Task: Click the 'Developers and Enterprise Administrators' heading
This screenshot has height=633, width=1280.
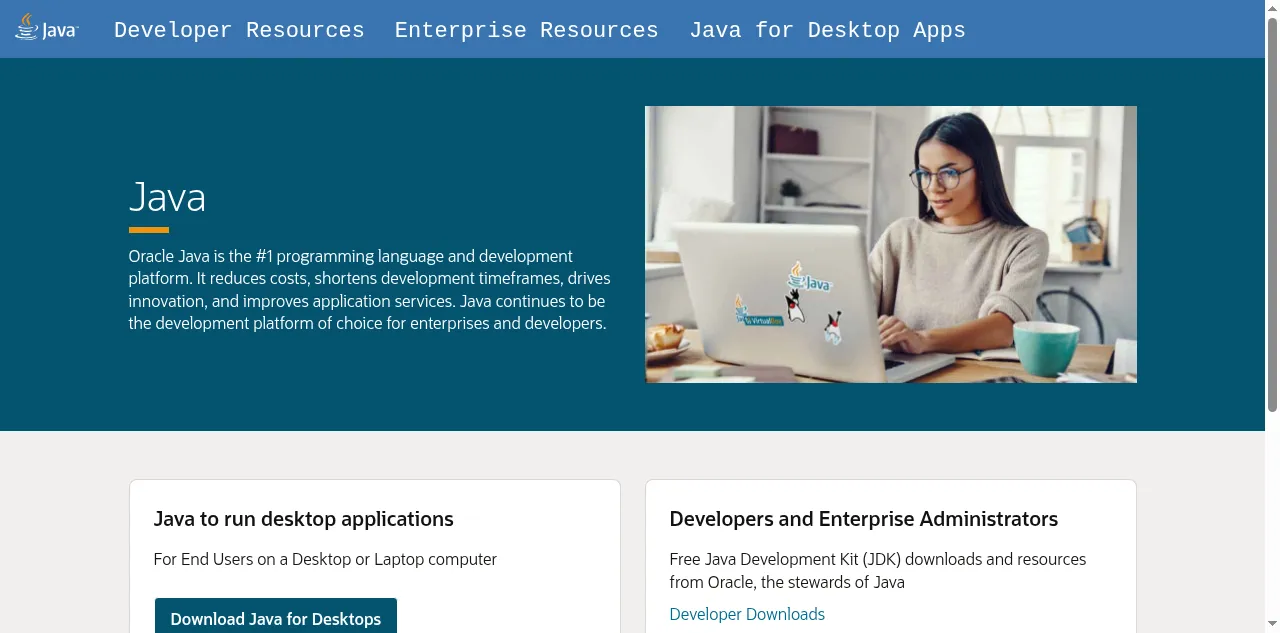Action: click(x=864, y=519)
